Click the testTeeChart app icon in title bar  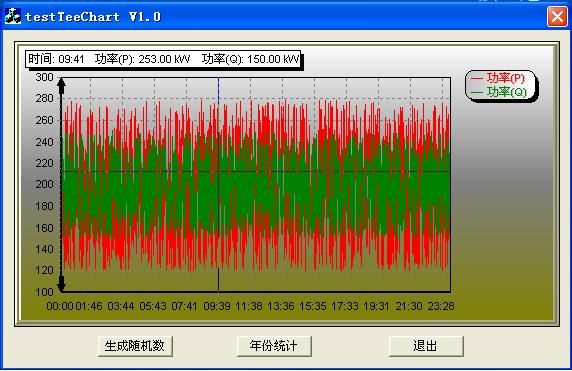click(12, 17)
